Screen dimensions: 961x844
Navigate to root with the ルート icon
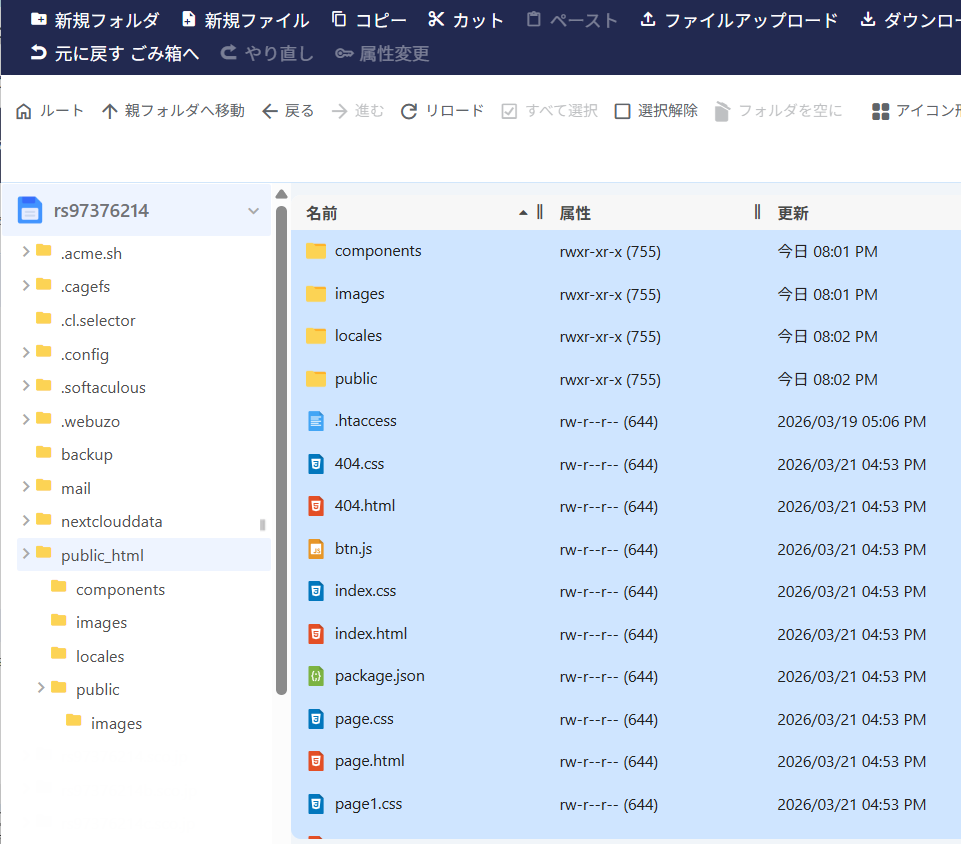49,110
